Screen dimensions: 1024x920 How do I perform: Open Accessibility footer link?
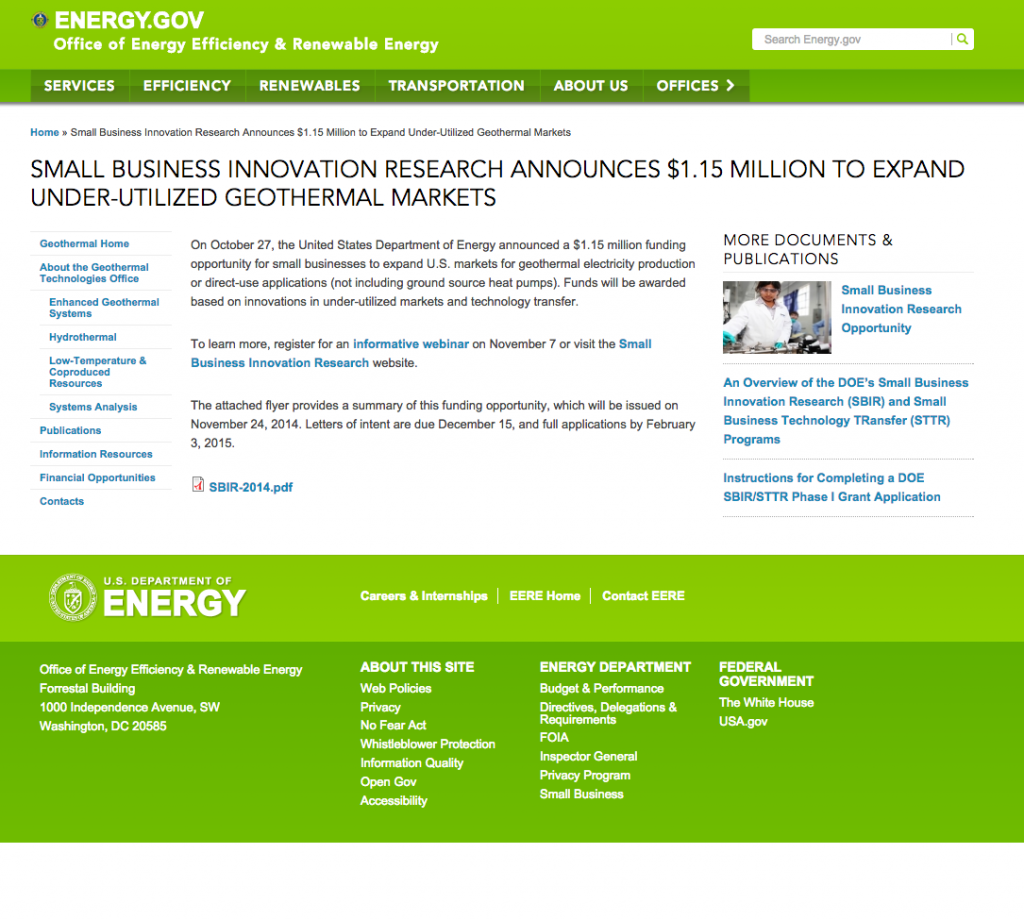pos(394,801)
